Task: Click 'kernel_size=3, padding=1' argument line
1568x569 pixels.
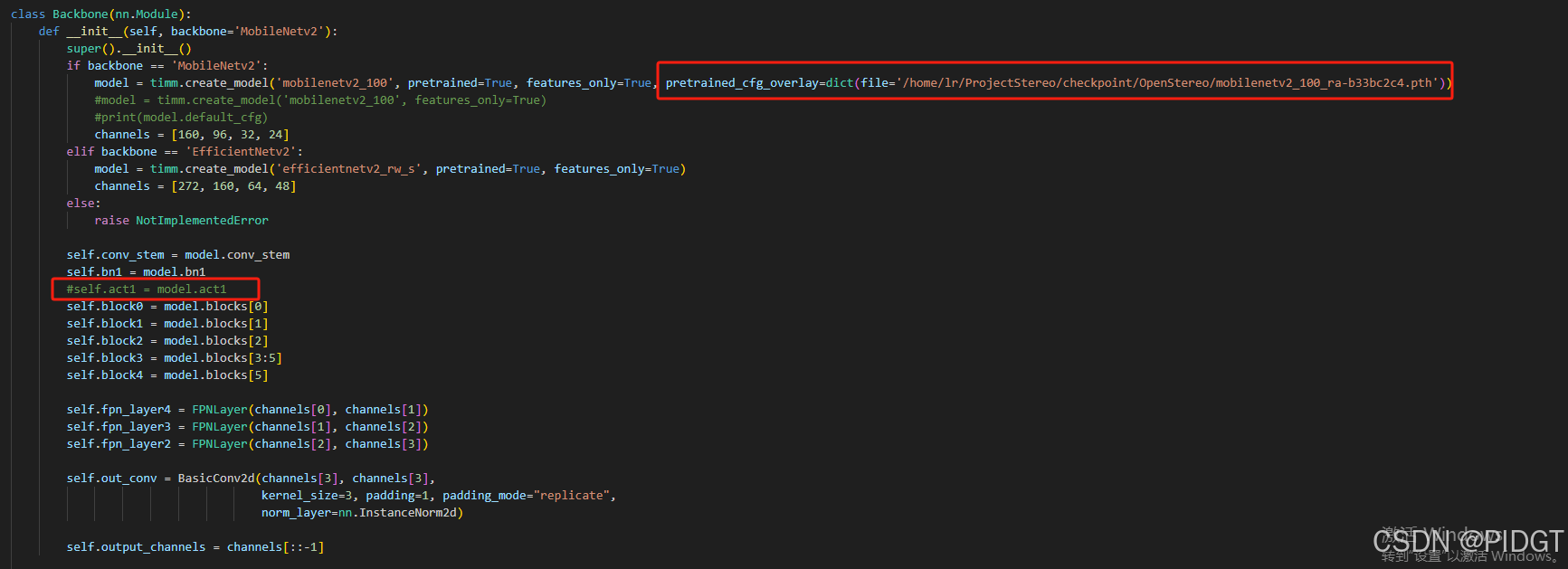Action: 439,495
